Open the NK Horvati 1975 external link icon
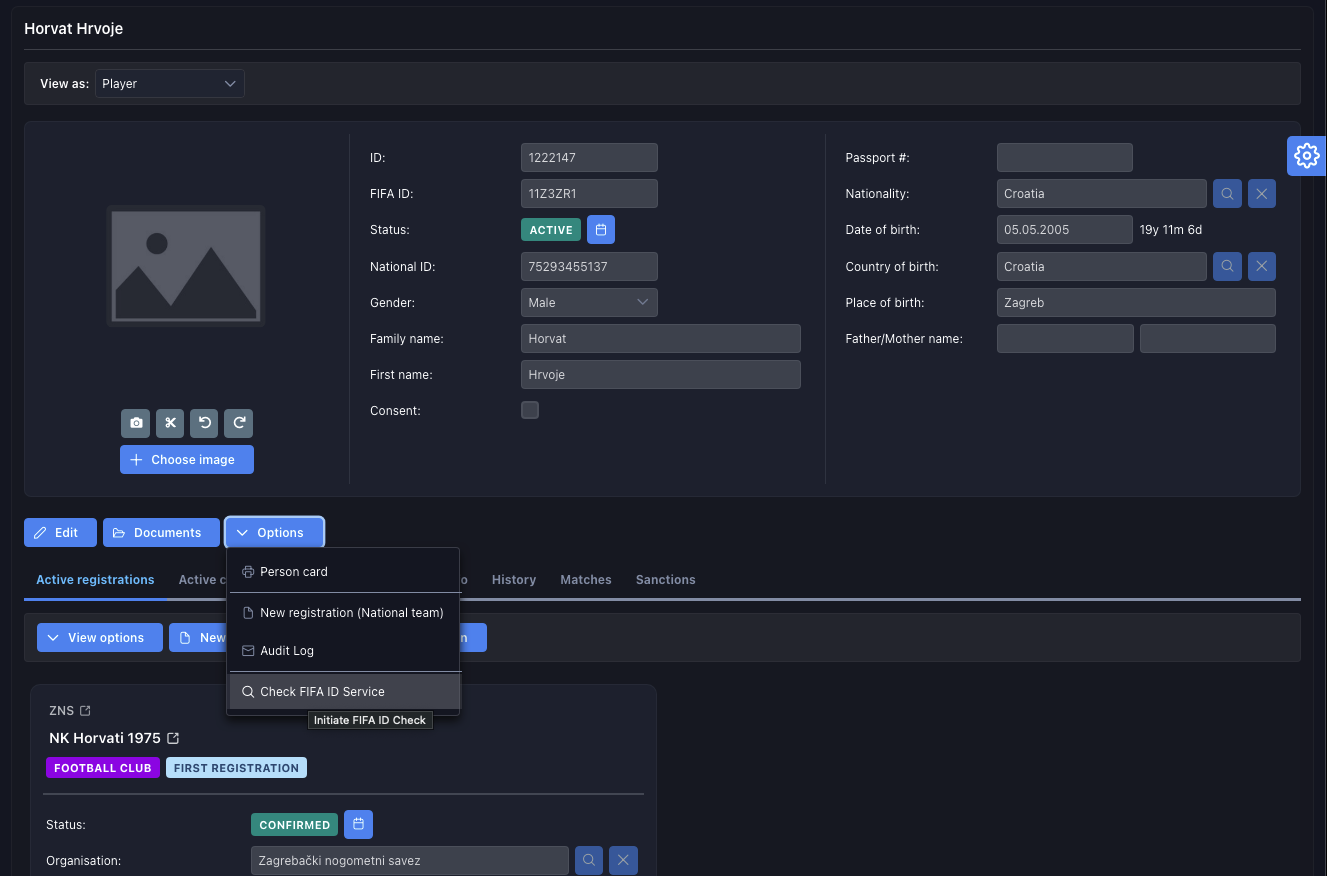Image resolution: width=1327 pixels, height=876 pixels. pyautogui.click(x=173, y=738)
